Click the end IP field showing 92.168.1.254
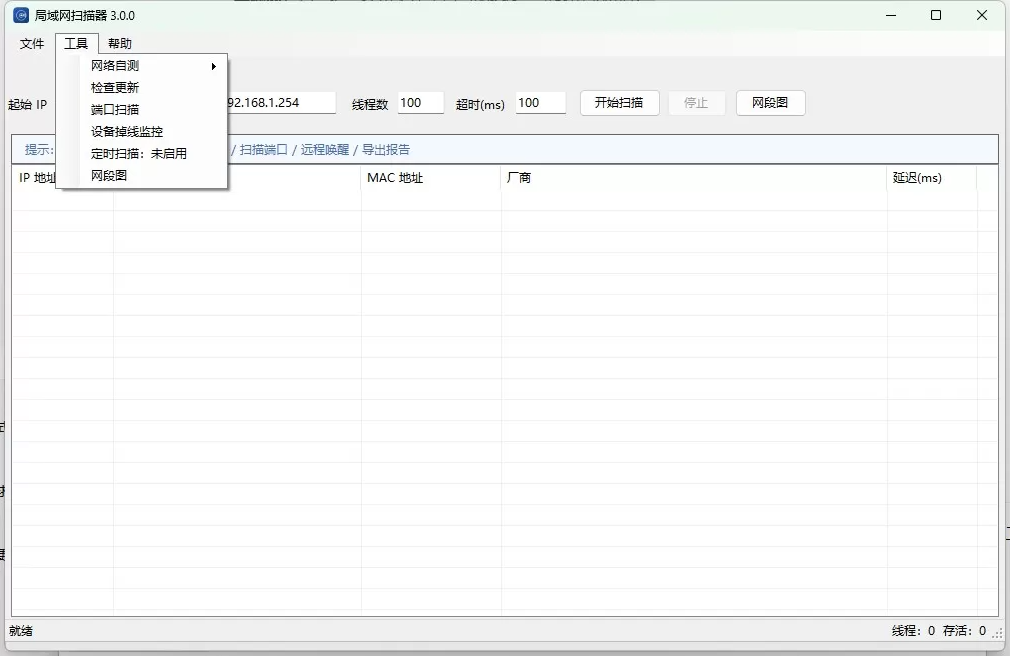1010x656 pixels. pyautogui.click(x=281, y=103)
